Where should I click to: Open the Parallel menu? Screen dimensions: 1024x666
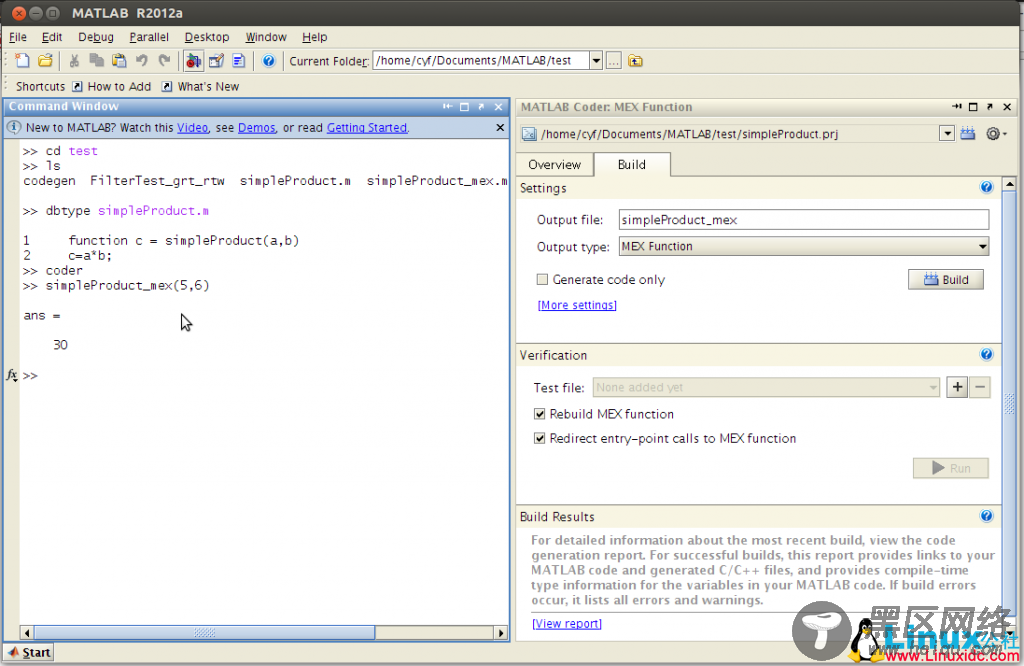click(x=149, y=37)
